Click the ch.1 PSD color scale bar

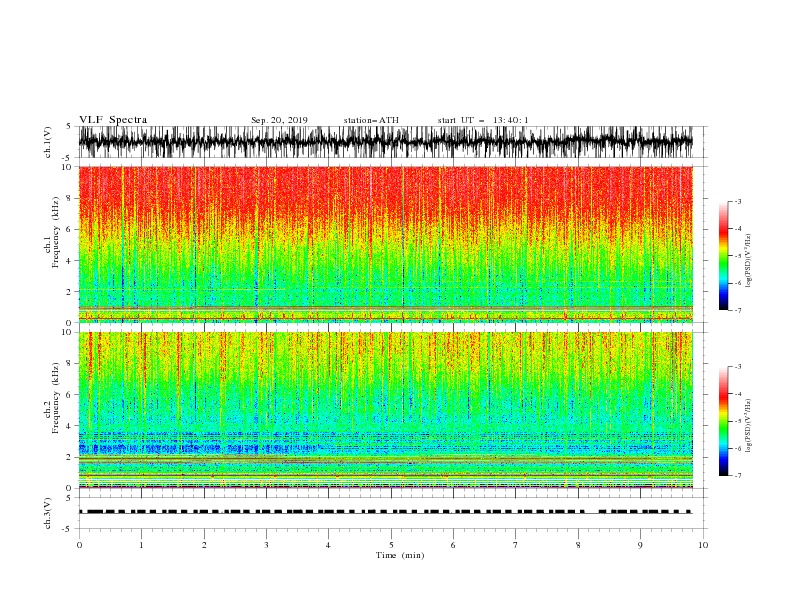pyautogui.click(x=723, y=256)
